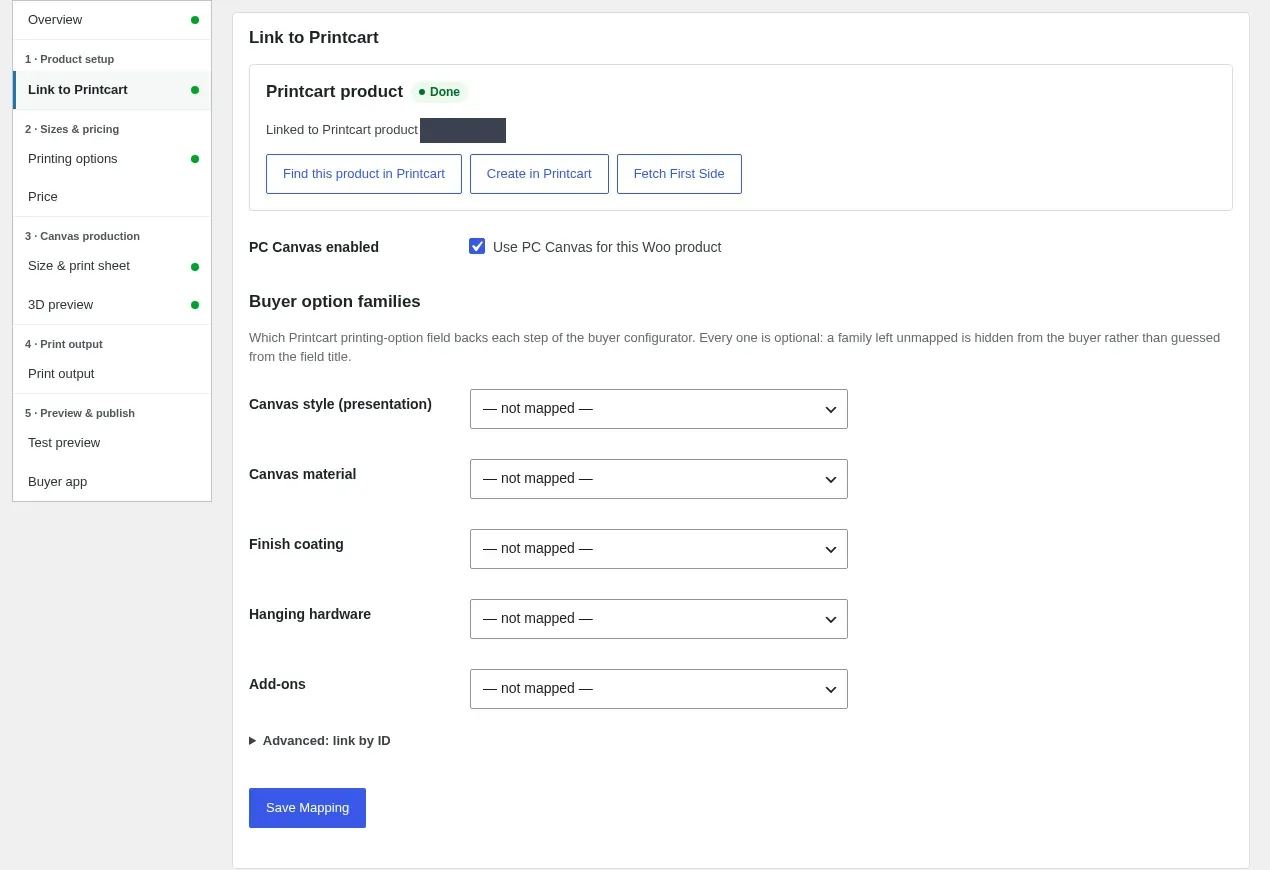
Task: Open Size & print sheet section
Action: [x=112, y=266]
